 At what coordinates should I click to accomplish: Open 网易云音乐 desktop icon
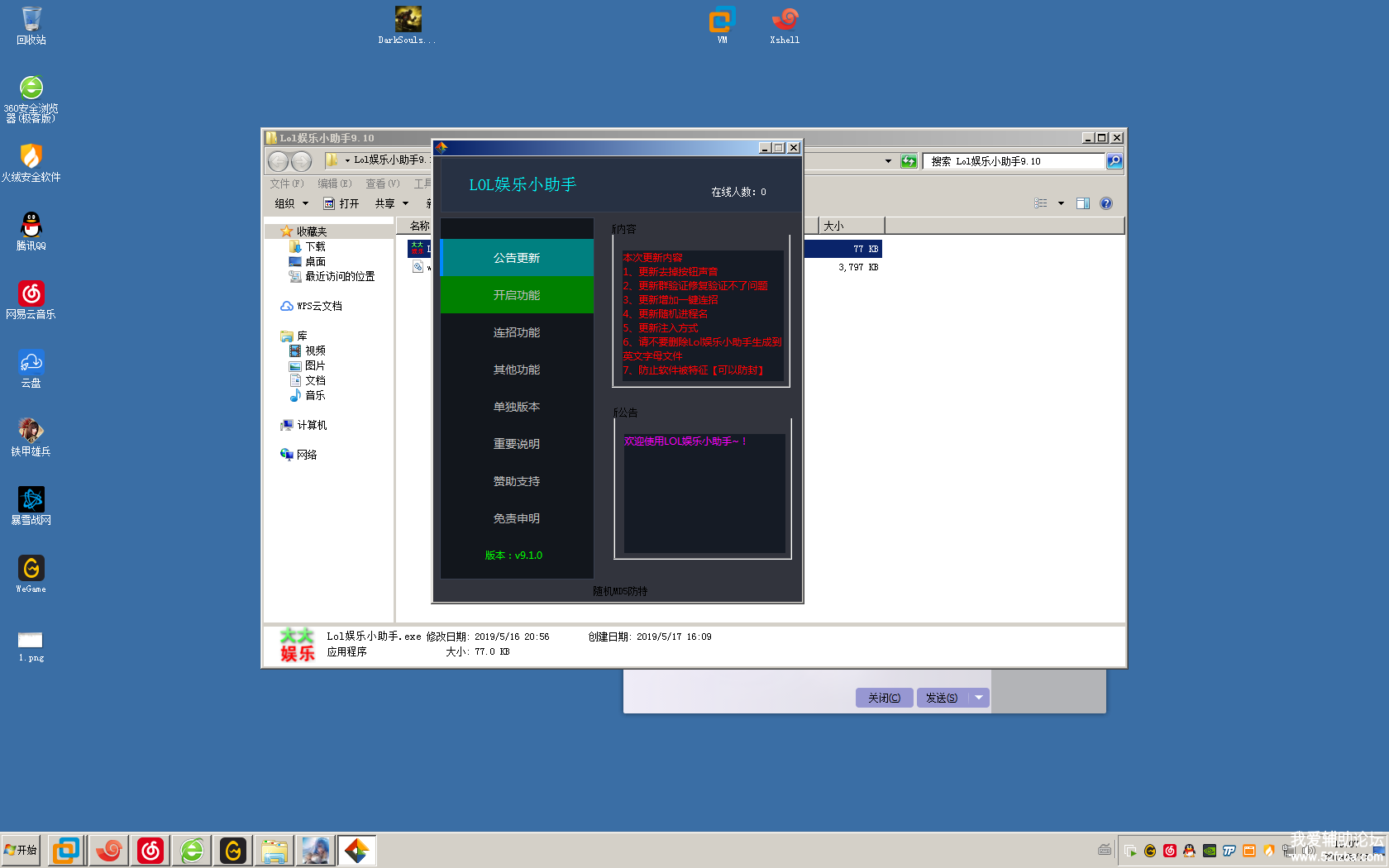[x=31, y=299]
